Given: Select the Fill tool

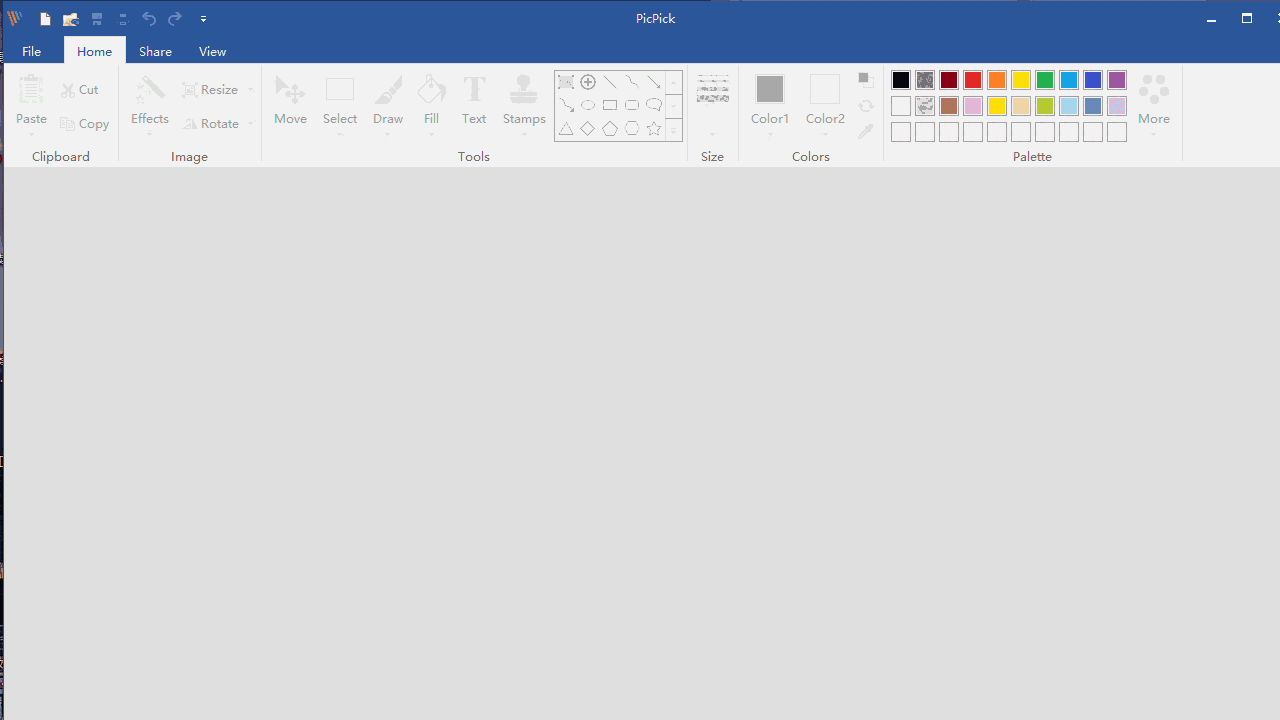Looking at the screenshot, I should (431, 100).
